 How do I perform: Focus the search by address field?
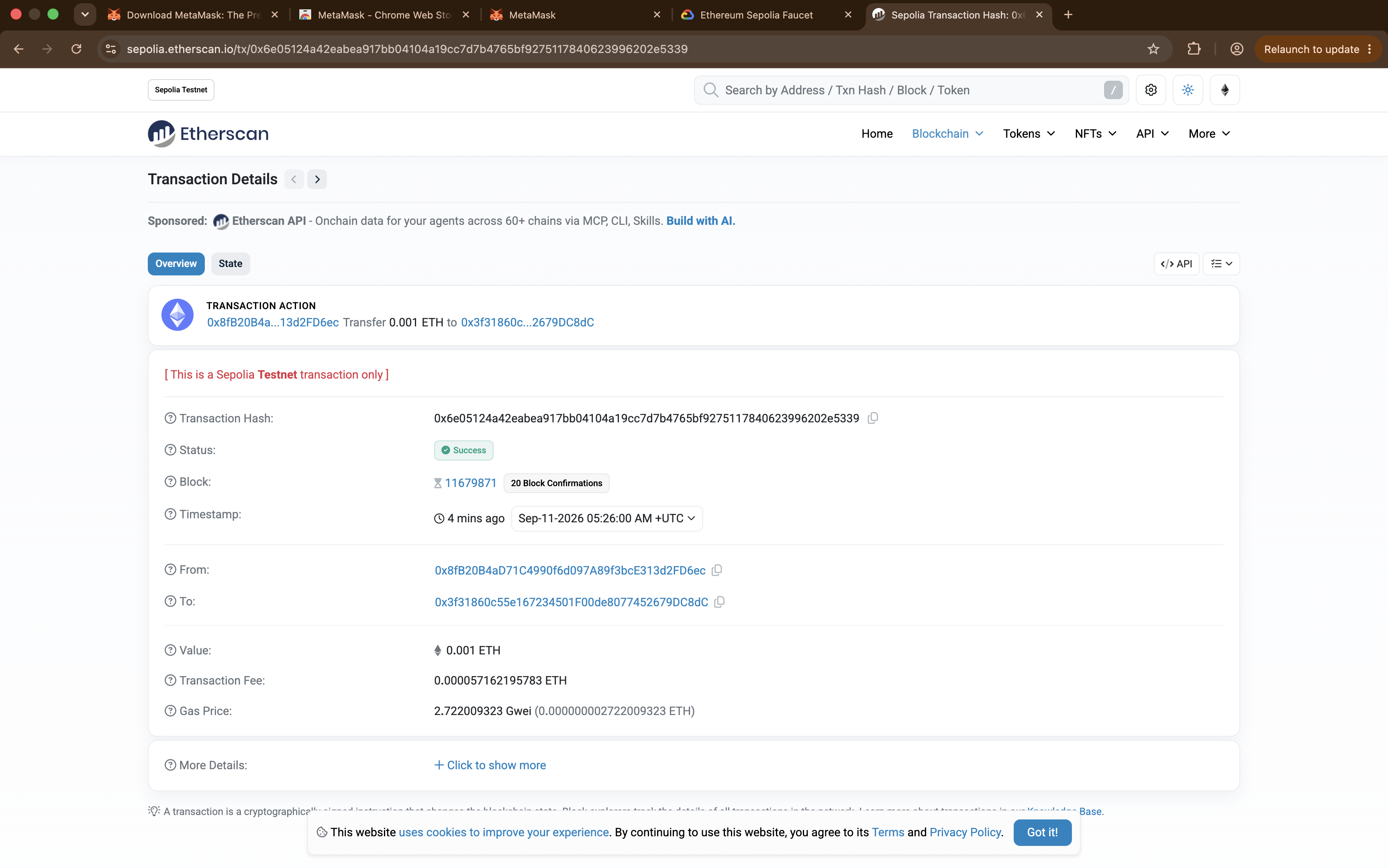(x=911, y=90)
